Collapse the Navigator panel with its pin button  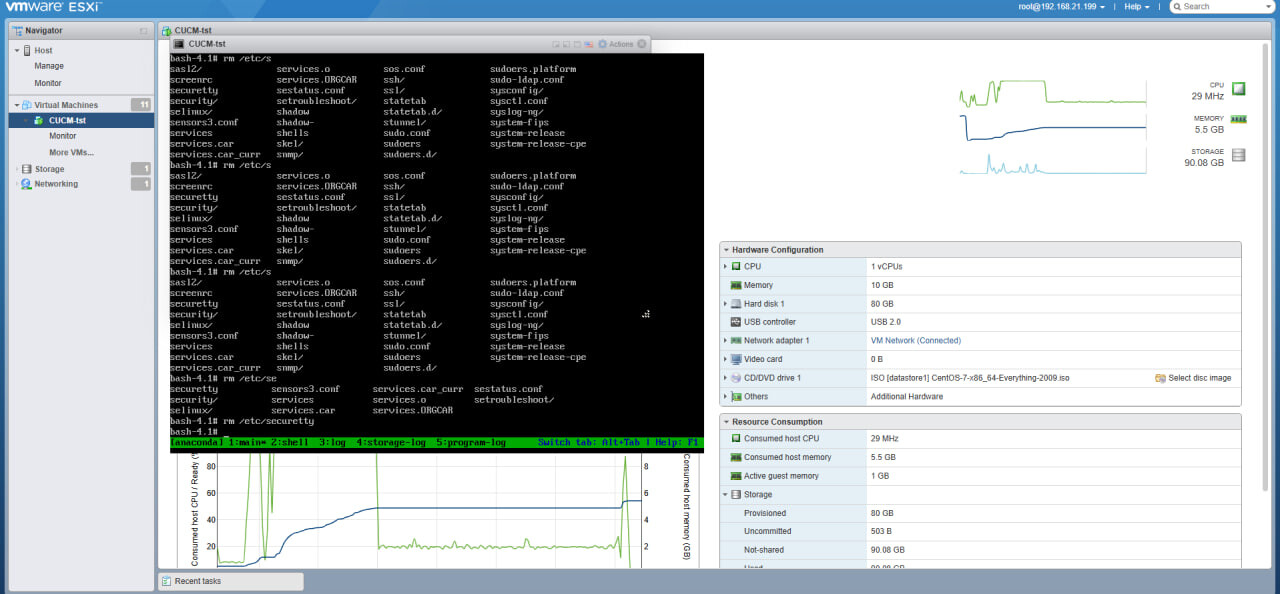[143, 31]
